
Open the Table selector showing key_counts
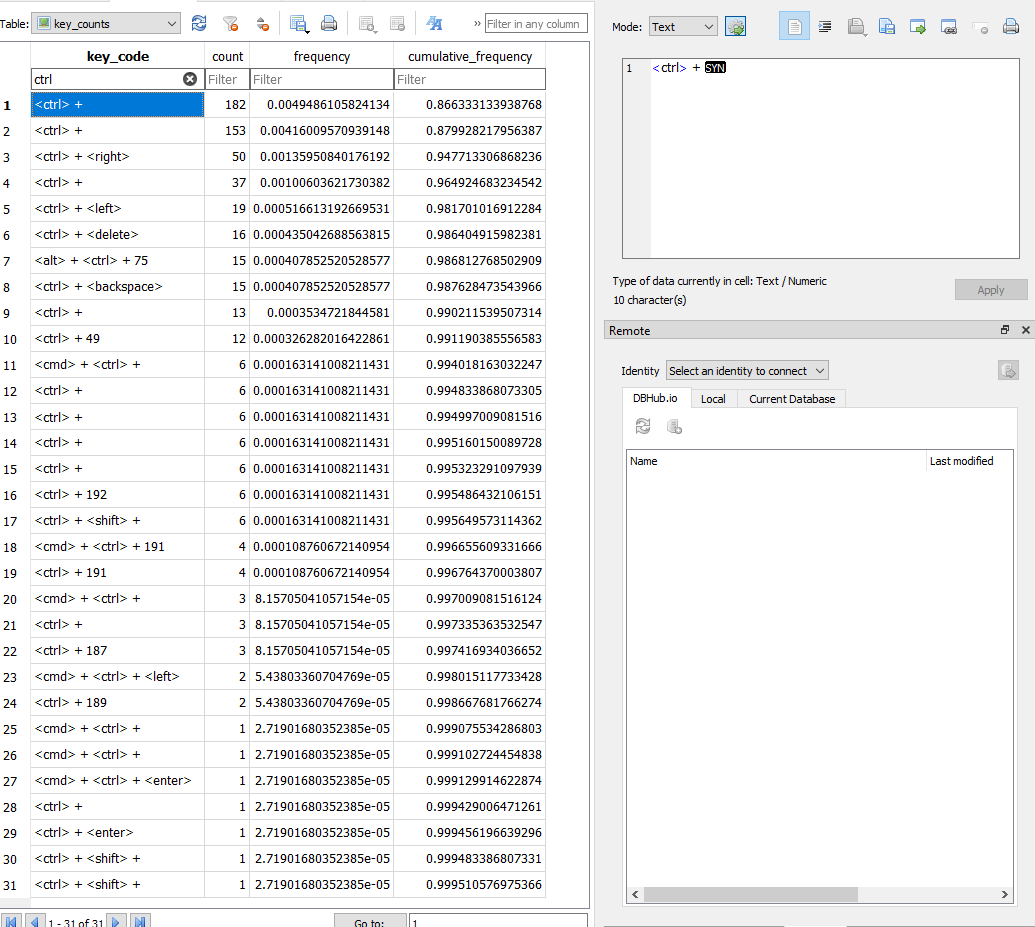pyautogui.click(x=106, y=24)
